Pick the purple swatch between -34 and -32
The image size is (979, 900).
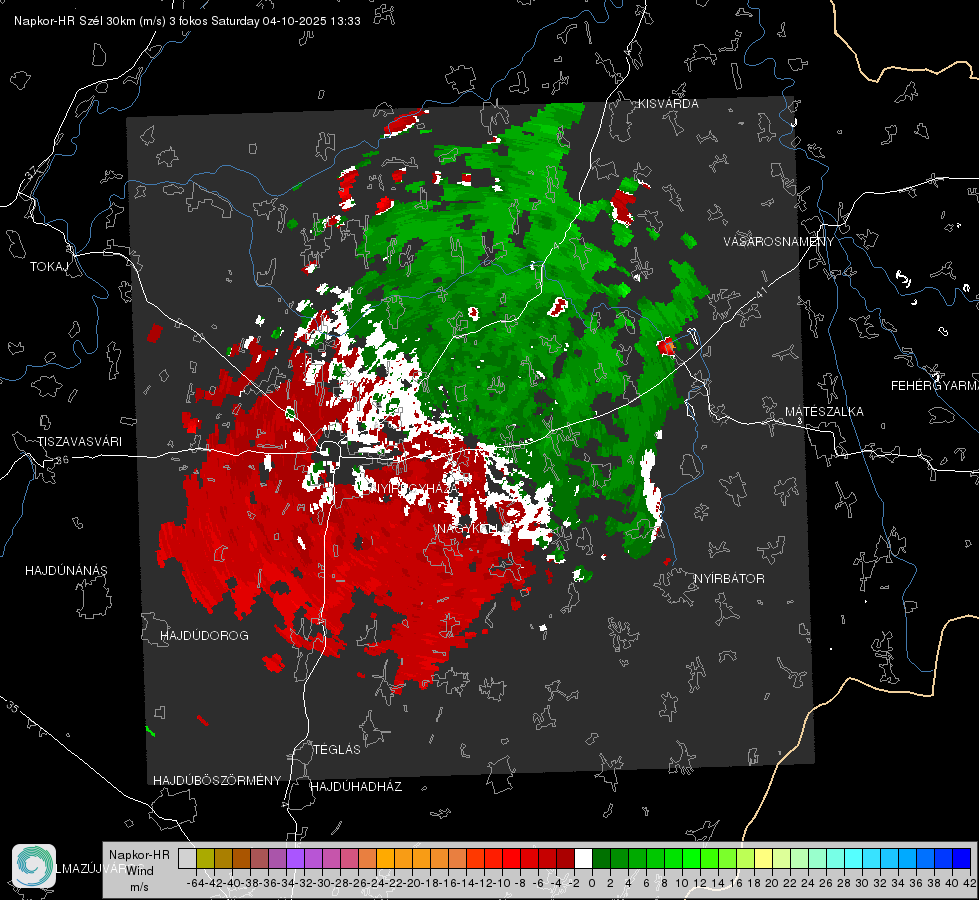[x=295, y=858]
